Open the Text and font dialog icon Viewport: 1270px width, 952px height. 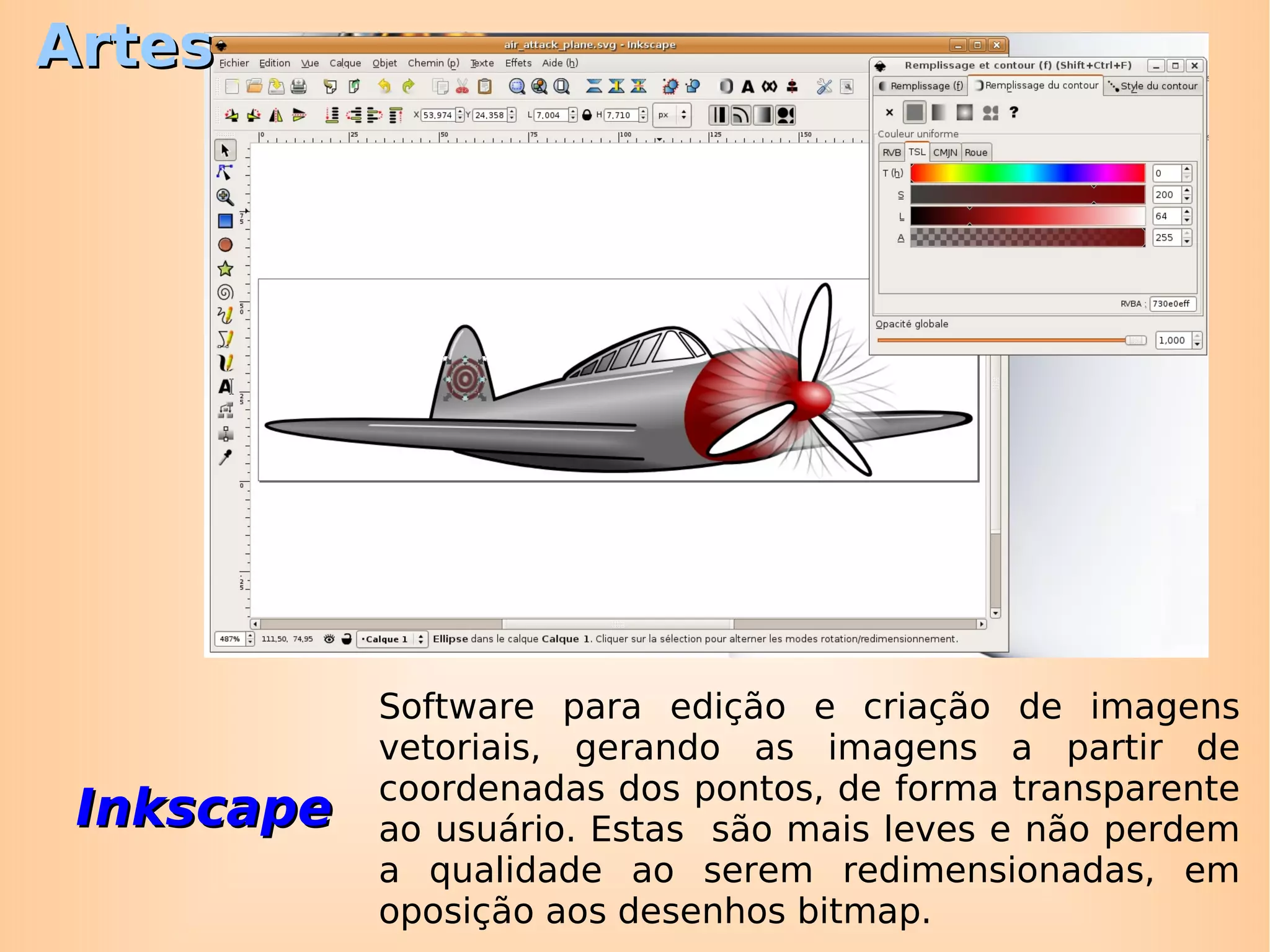[748, 86]
